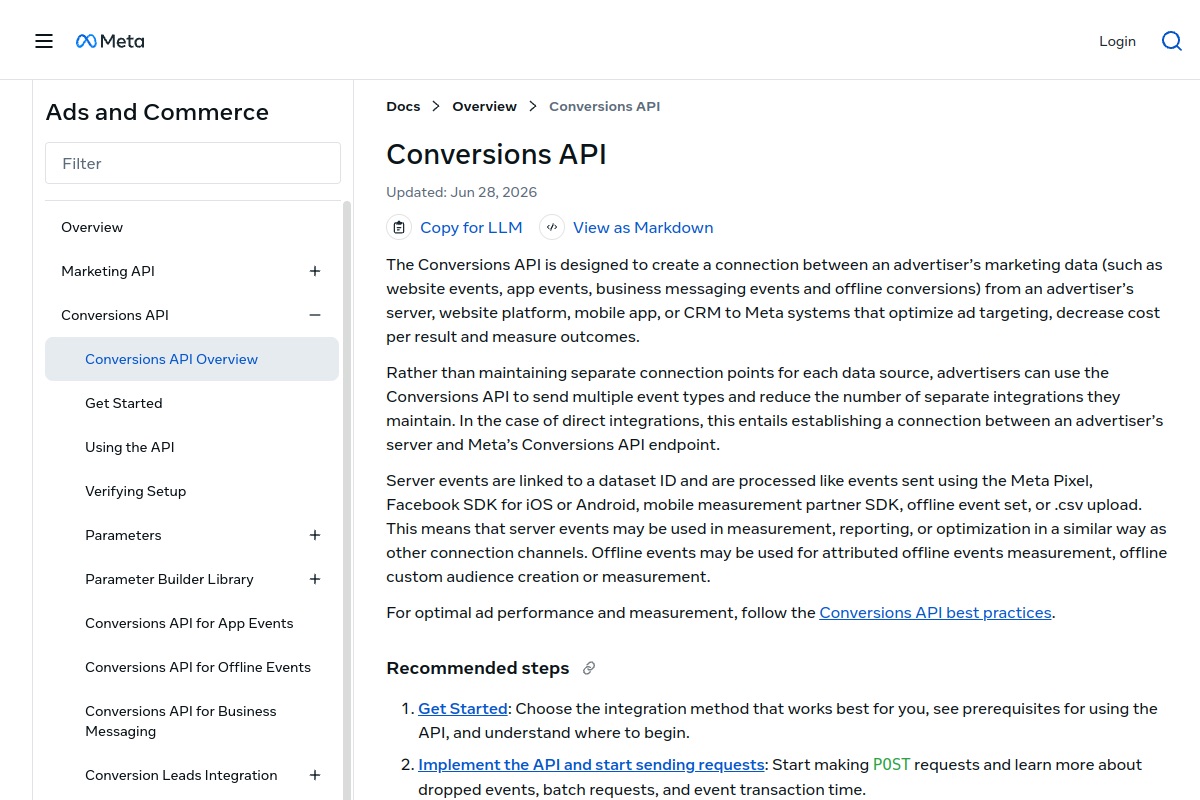This screenshot has height=800, width=1200.
Task: Go to Docs breadcrumb
Action: pyautogui.click(x=403, y=106)
